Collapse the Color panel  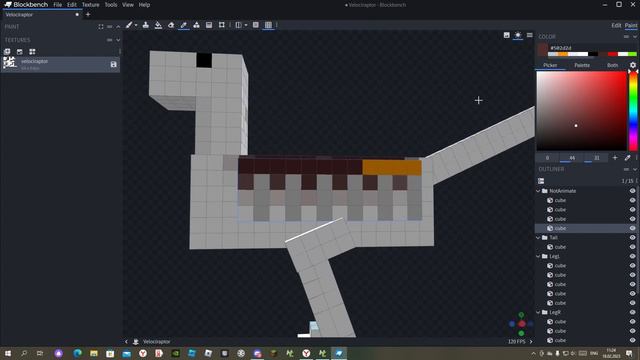pos(635,37)
